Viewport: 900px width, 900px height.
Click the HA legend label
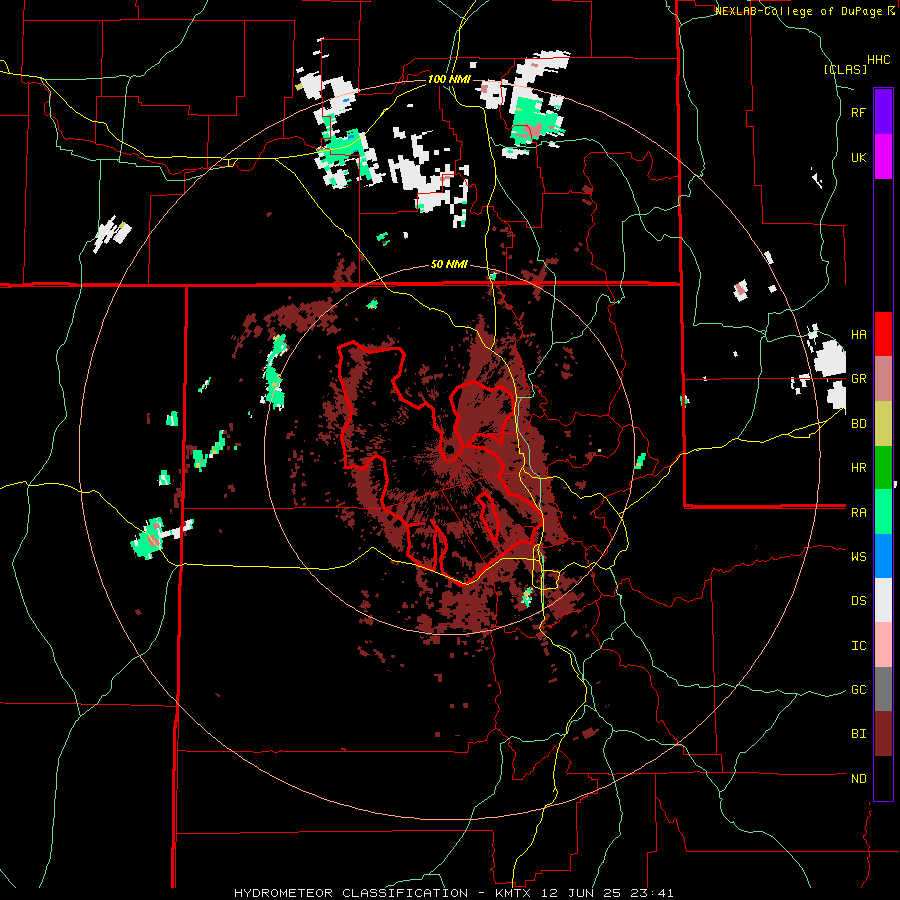coord(858,335)
